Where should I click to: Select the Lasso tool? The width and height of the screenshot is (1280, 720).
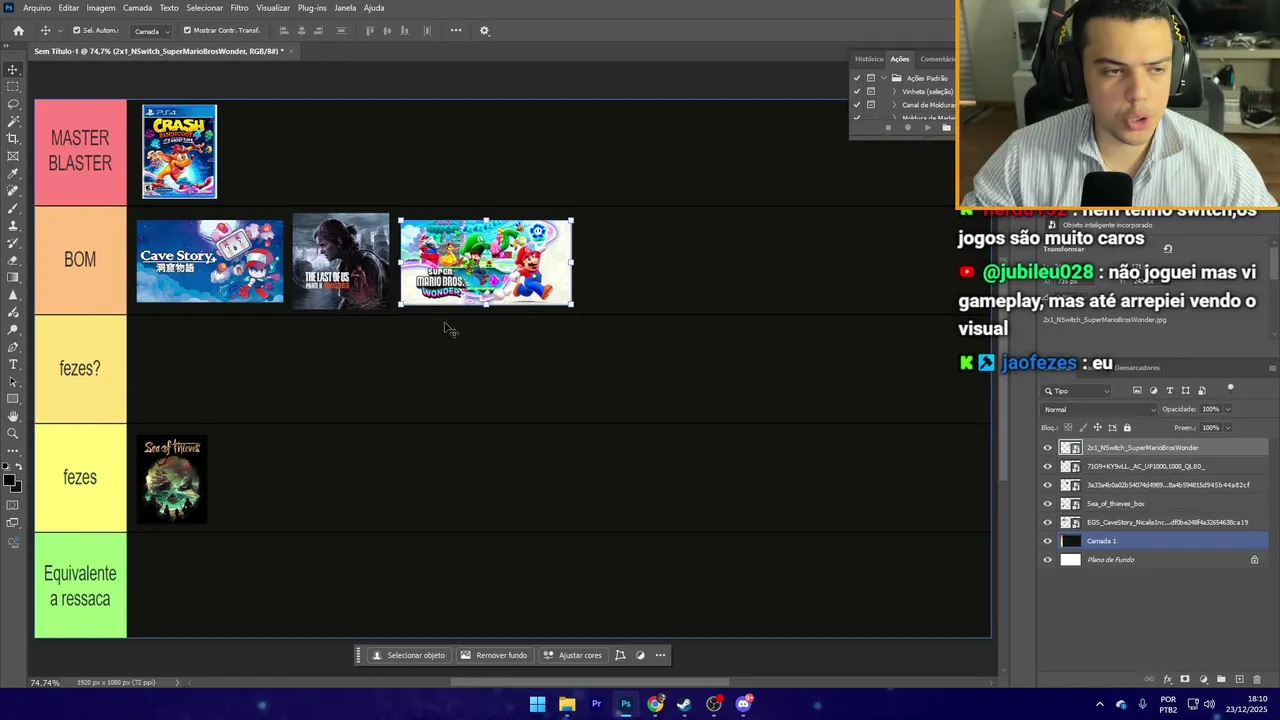tap(13, 104)
